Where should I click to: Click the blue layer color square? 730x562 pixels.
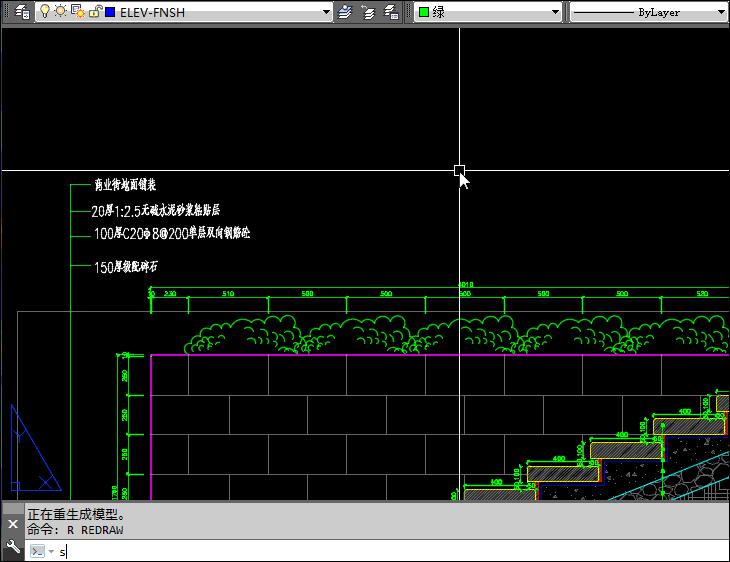[x=109, y=13]
